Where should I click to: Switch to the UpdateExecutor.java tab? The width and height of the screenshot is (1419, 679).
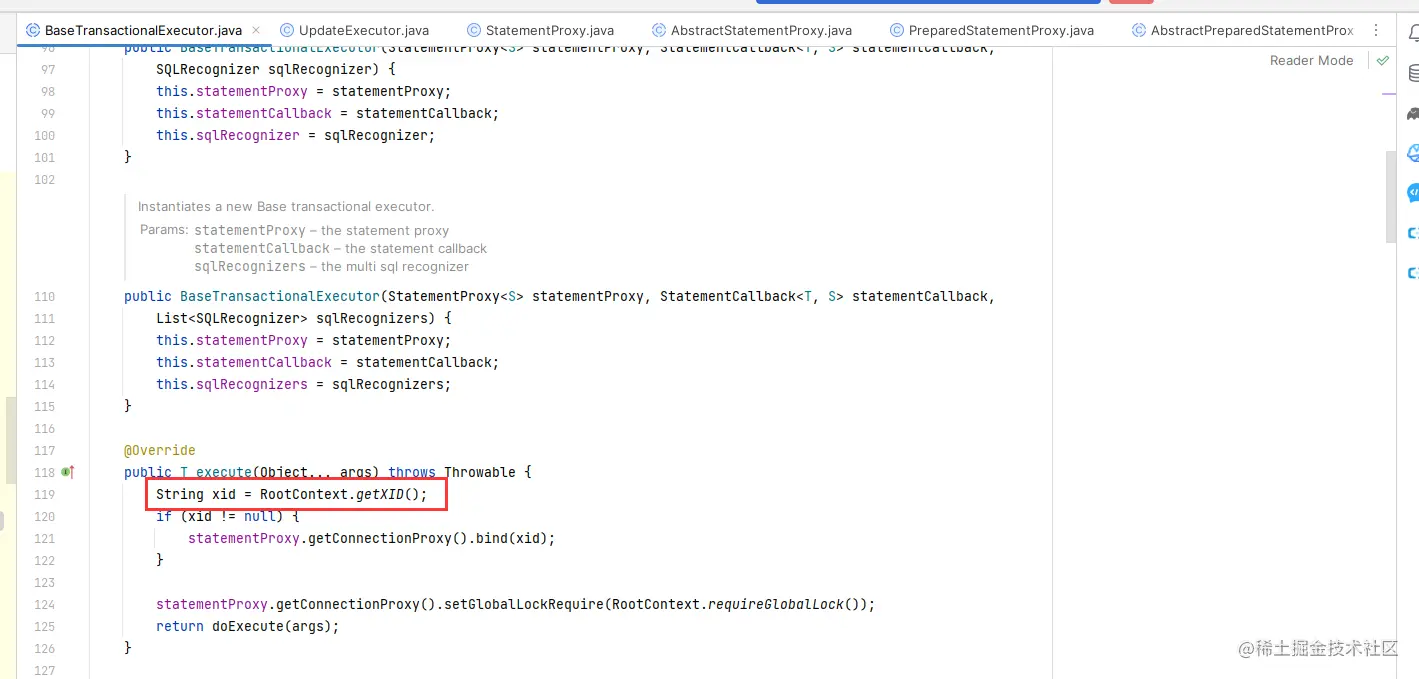point(354,31)
